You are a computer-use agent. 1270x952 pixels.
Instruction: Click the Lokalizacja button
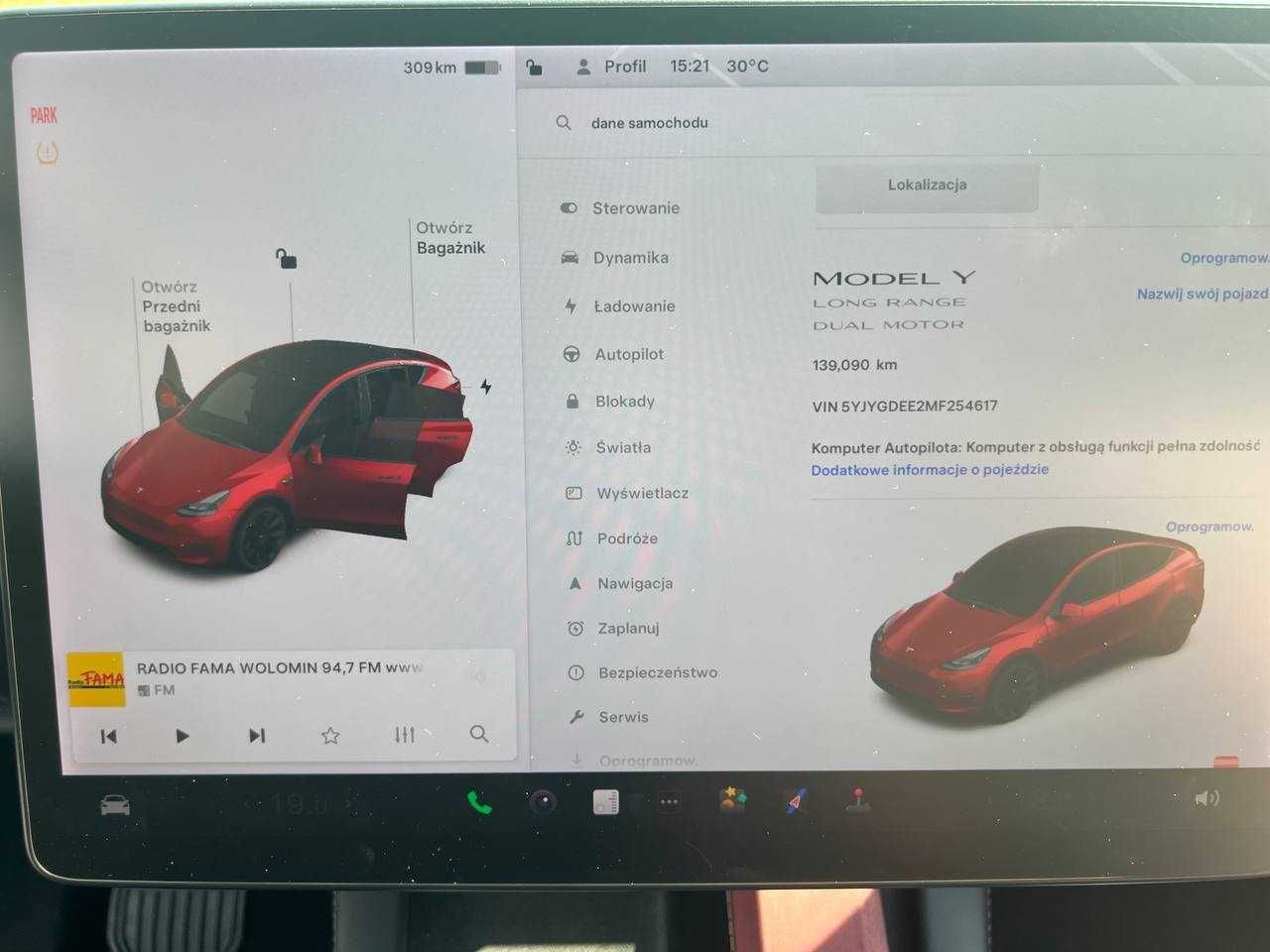[x=927, y=185]
